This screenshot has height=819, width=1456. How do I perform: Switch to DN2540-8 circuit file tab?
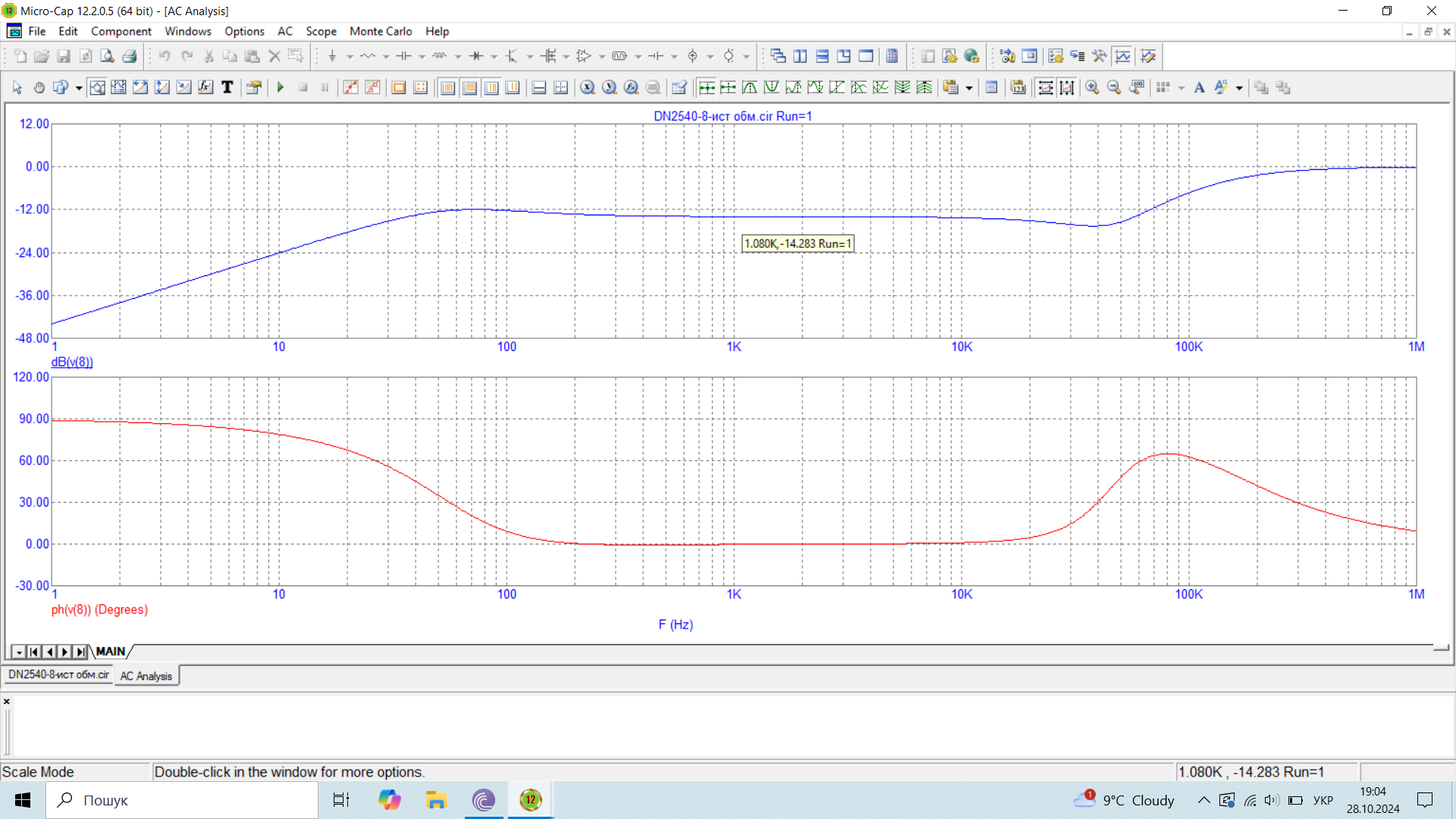click(x=58, y=675)
